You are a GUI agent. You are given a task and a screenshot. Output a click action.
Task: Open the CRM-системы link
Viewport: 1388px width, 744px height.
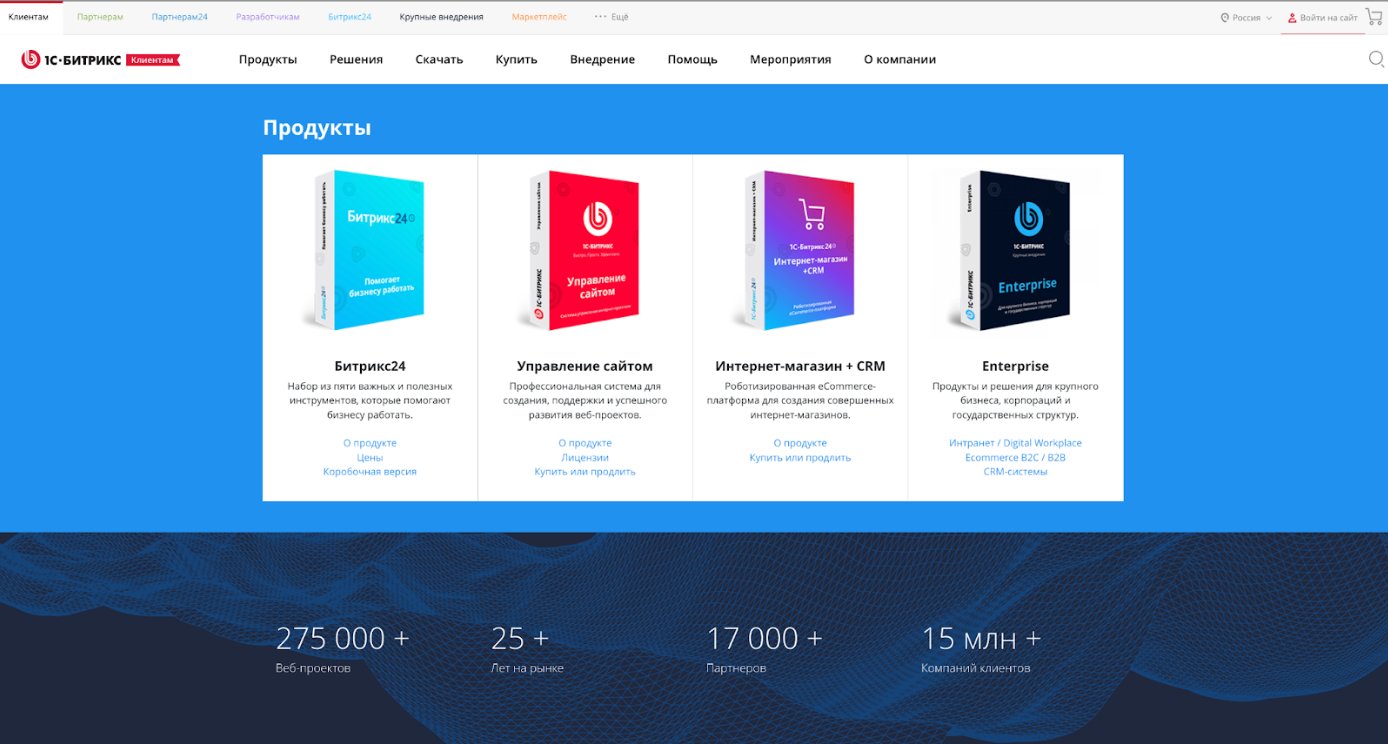coord(1015,471)
